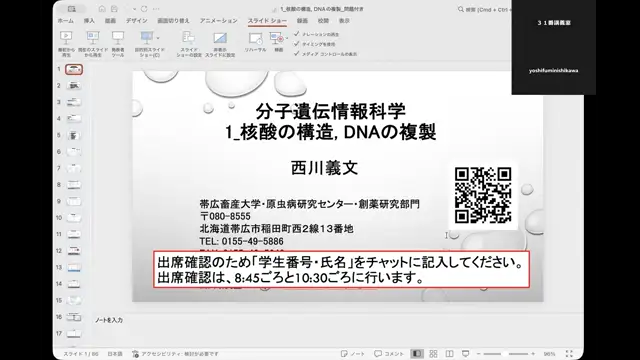
Task: Play from current slide (現在のスライドから再生)
Action: pos(93,44)
